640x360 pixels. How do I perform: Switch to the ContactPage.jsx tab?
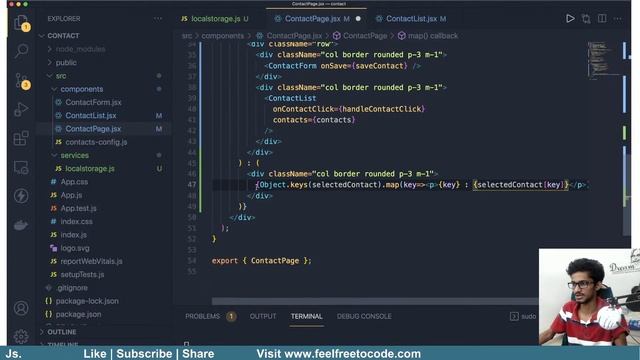click(x=312, y=19)
